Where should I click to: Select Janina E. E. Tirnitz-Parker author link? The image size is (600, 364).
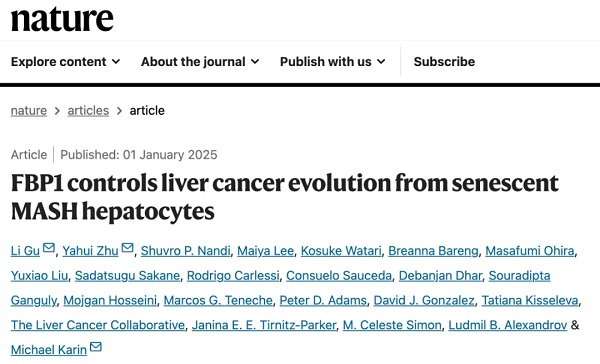pos(264,325)
